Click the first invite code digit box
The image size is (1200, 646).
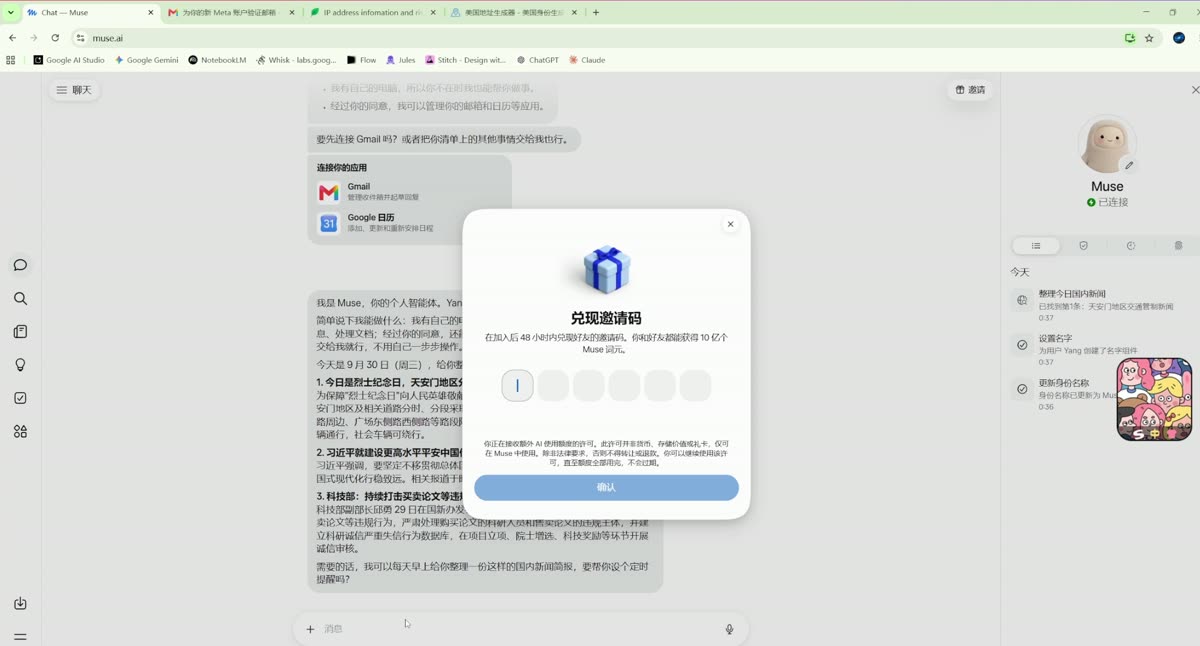click(x=517, y=385)
